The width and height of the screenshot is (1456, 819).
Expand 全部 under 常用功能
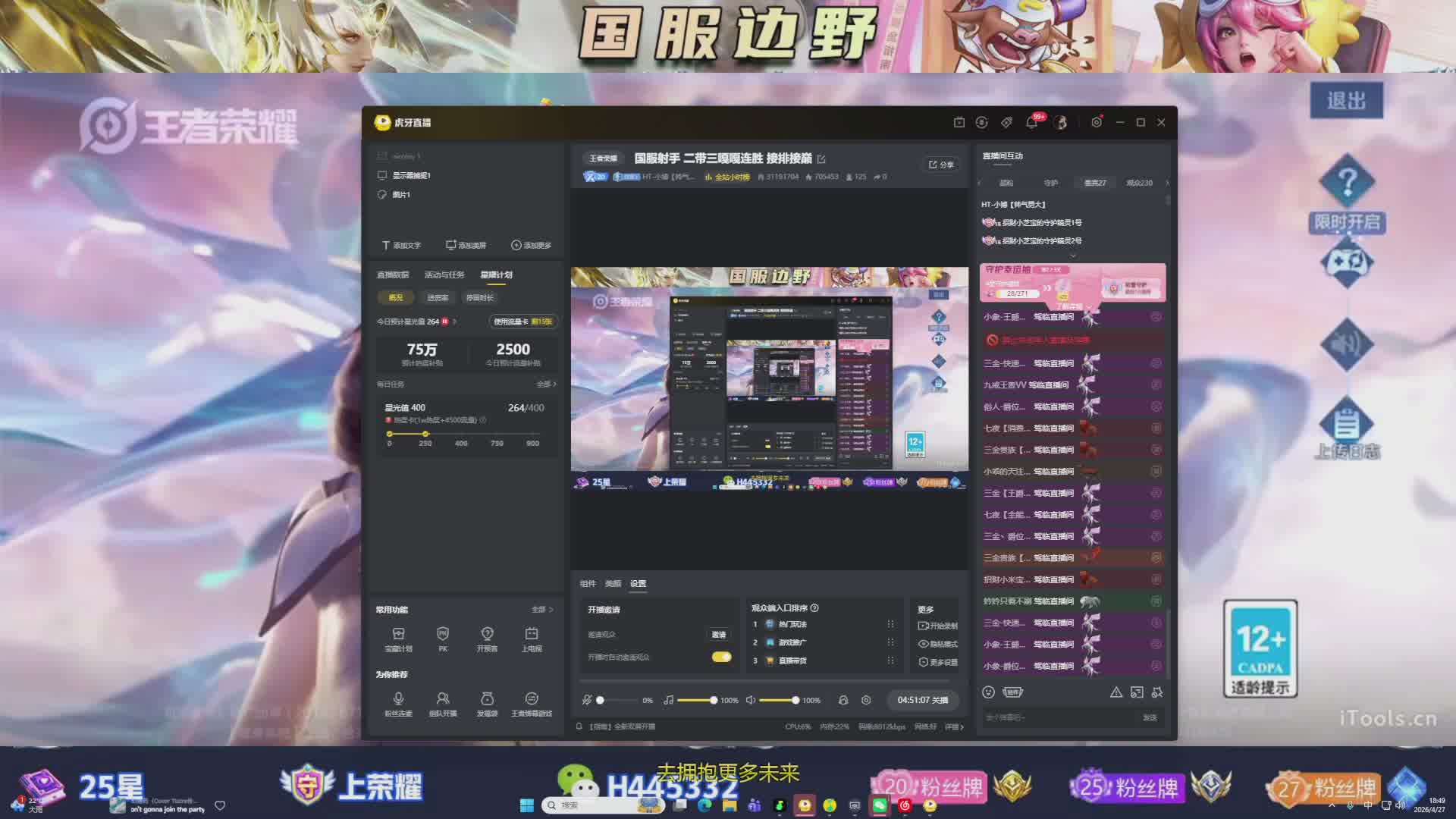pos(541,610)
